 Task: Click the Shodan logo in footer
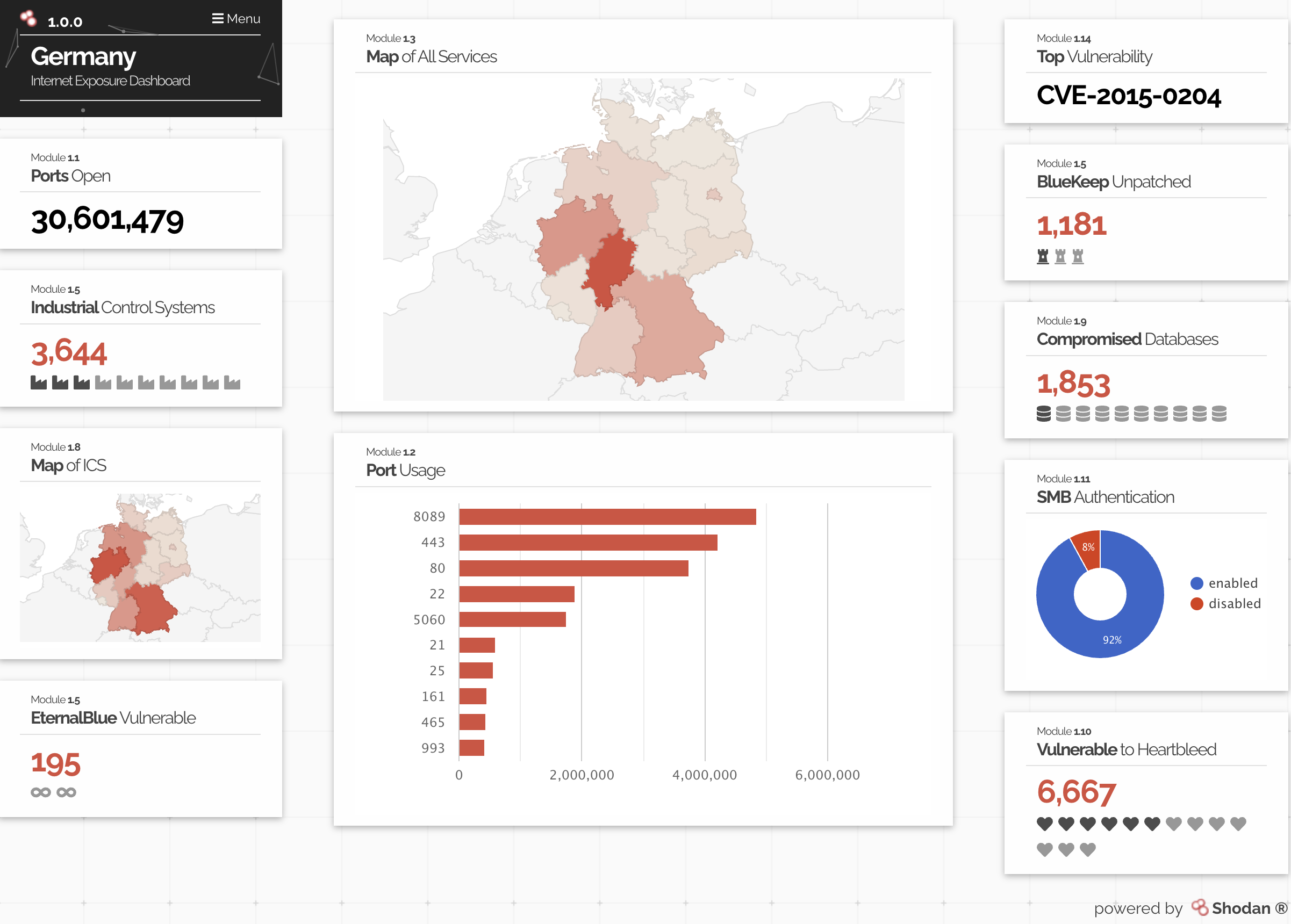pos(1199,907)
